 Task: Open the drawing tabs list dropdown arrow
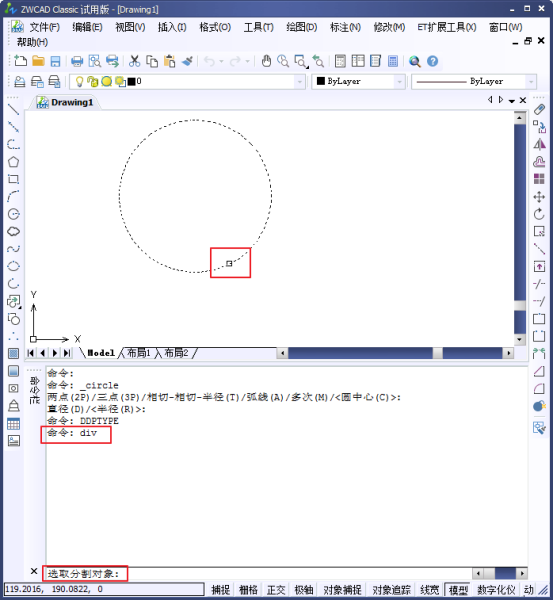(512, 101)
